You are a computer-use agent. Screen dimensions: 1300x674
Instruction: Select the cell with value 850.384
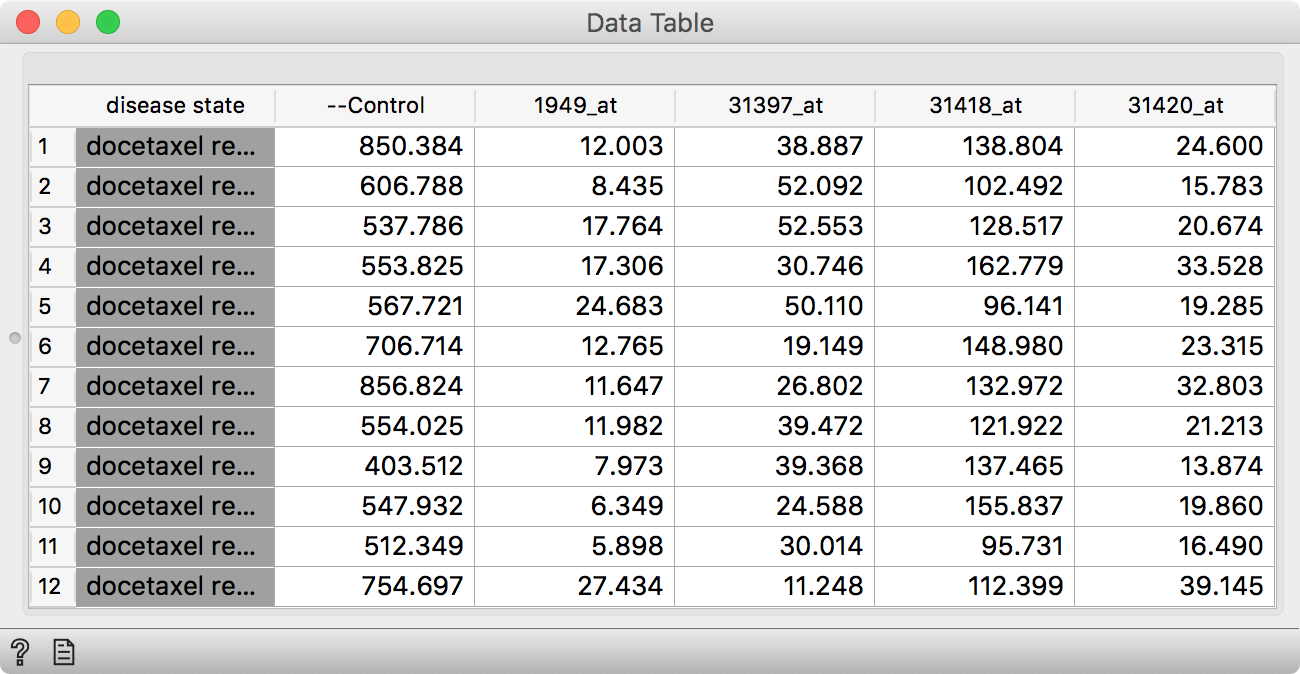click(x=375, y=146)
